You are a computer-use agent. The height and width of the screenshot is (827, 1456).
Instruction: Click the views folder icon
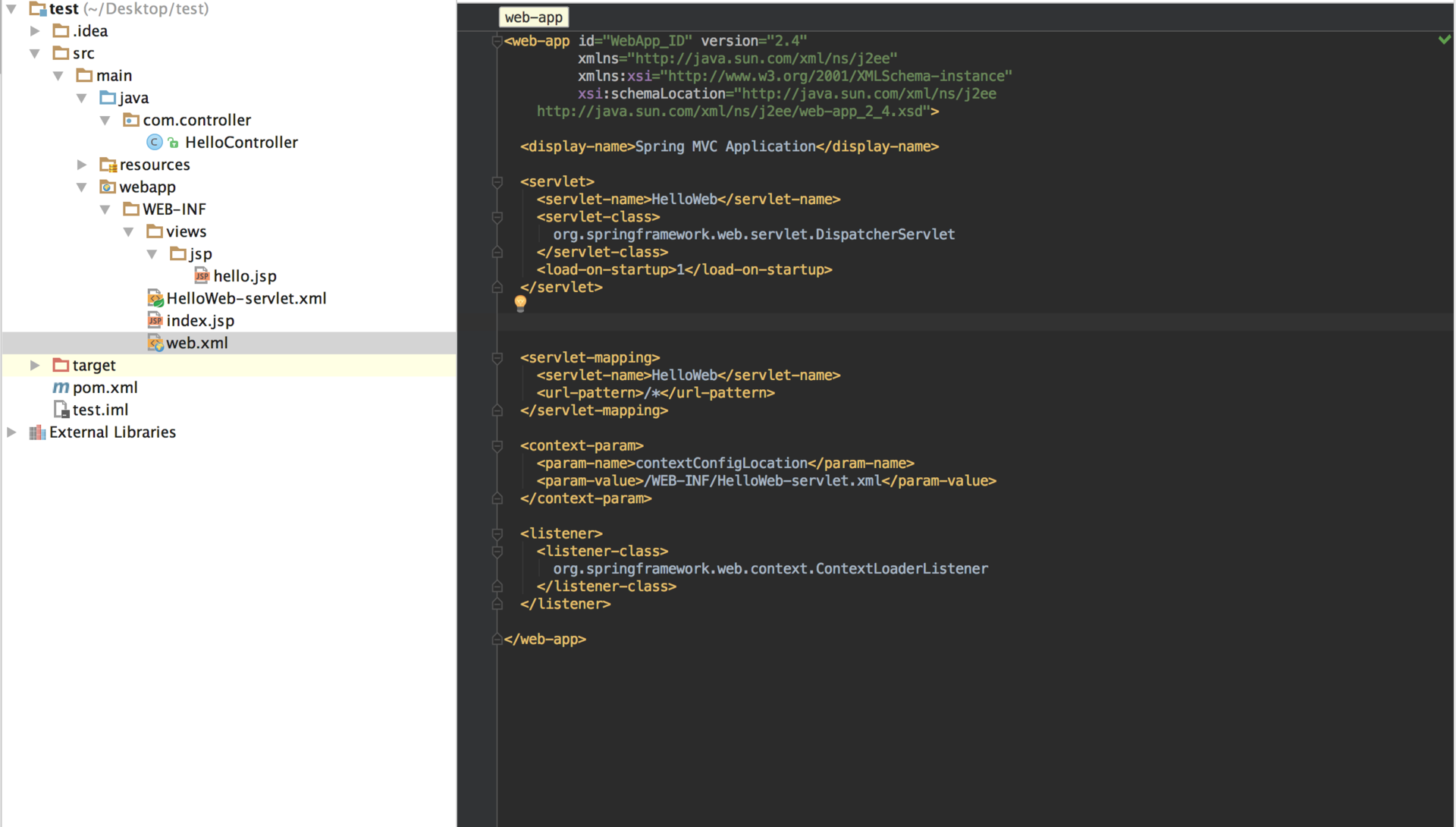point(155,231)
